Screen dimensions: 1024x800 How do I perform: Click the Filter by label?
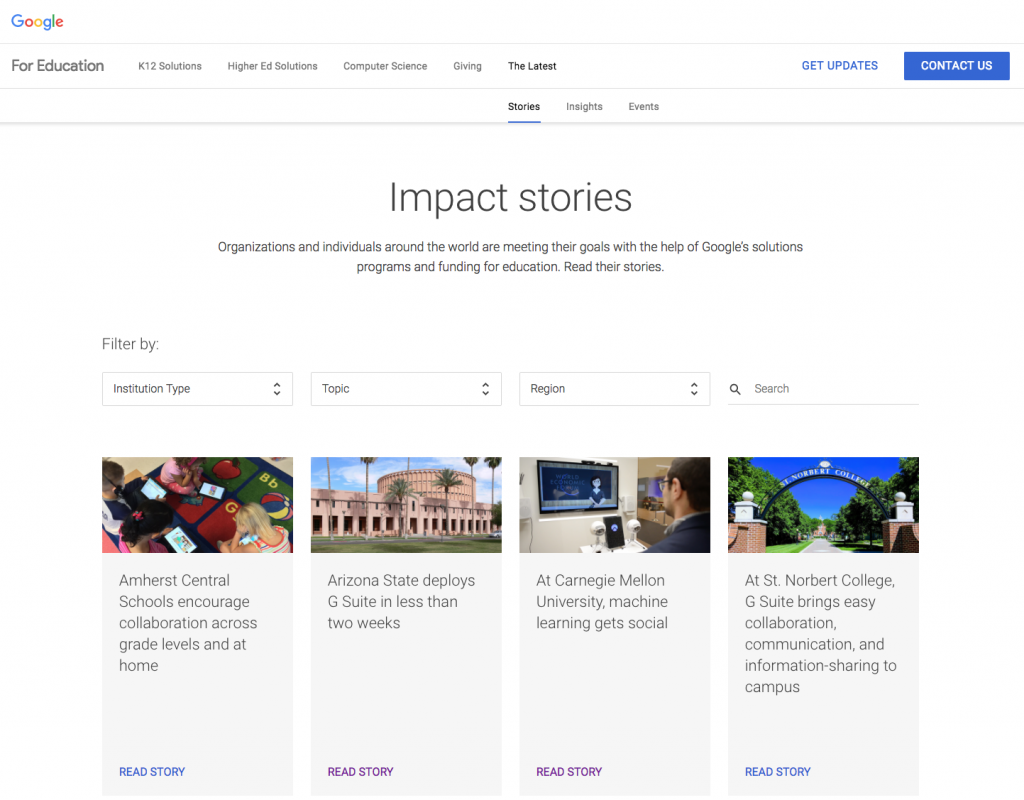click(x=131, y=344)
